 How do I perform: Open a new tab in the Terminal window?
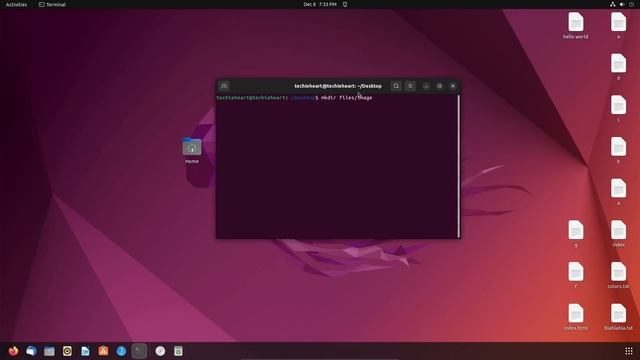tap(224, 86)
